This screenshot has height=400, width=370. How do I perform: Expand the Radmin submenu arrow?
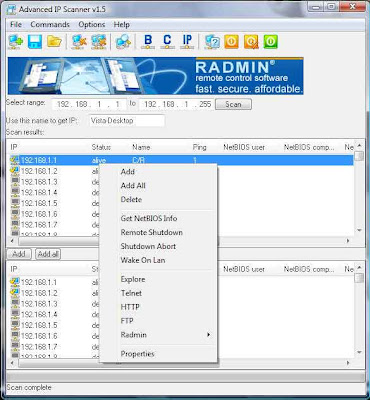(x=209, y=335)
